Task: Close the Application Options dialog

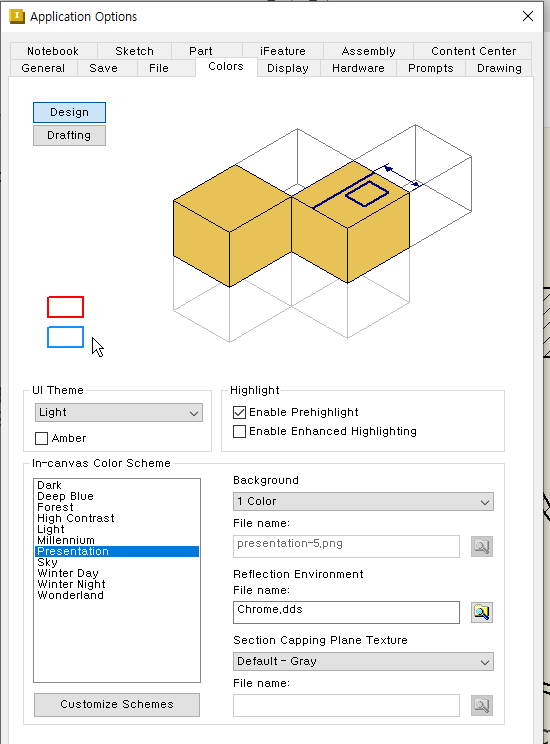Action: point(528,16)
